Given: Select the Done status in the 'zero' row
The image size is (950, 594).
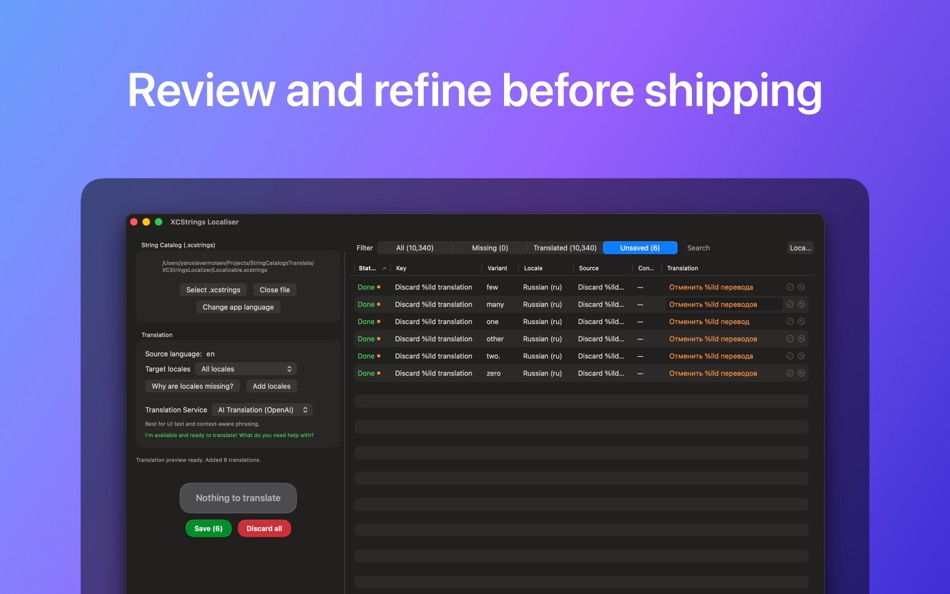Looking at the screenshot, I should coord(366,373).
